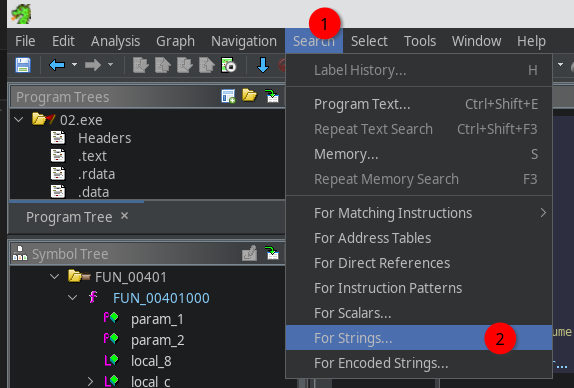Open the Graph menu
Image resolution: width=574 pixels, height=388 pixels.
[x=175, y=41]
